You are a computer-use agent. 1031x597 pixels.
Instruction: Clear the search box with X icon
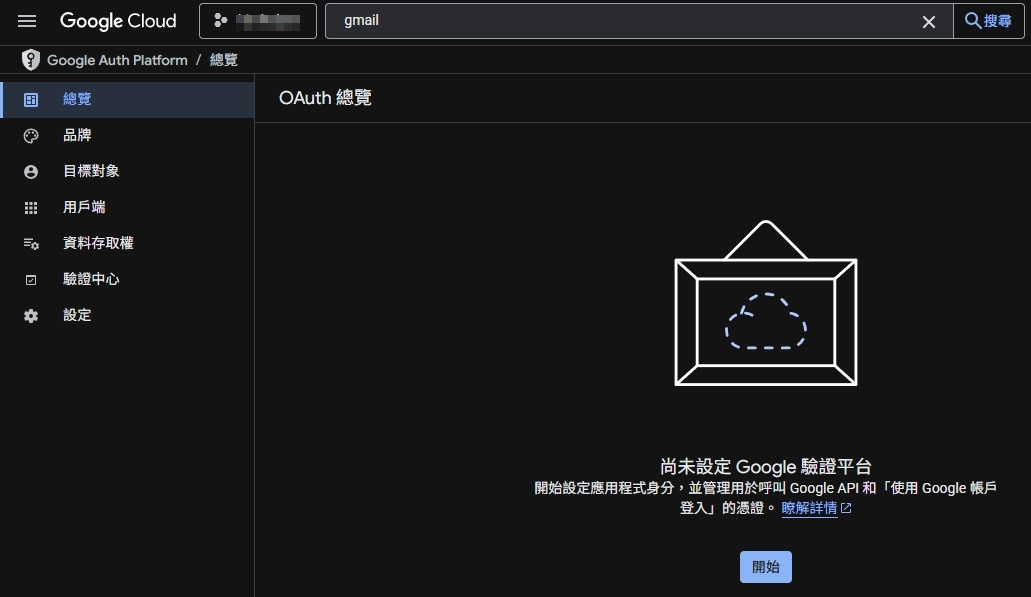point(929,21)
